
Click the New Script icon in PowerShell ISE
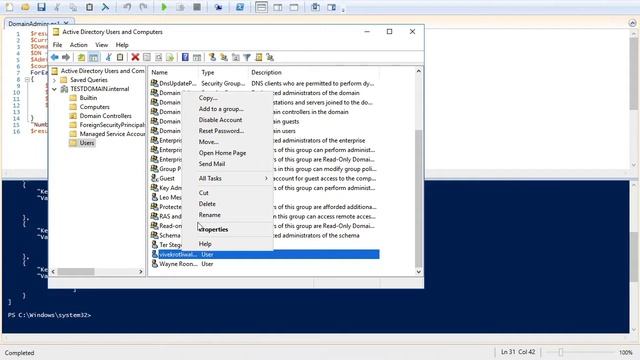pyautogui.click(x=9, y=7)
